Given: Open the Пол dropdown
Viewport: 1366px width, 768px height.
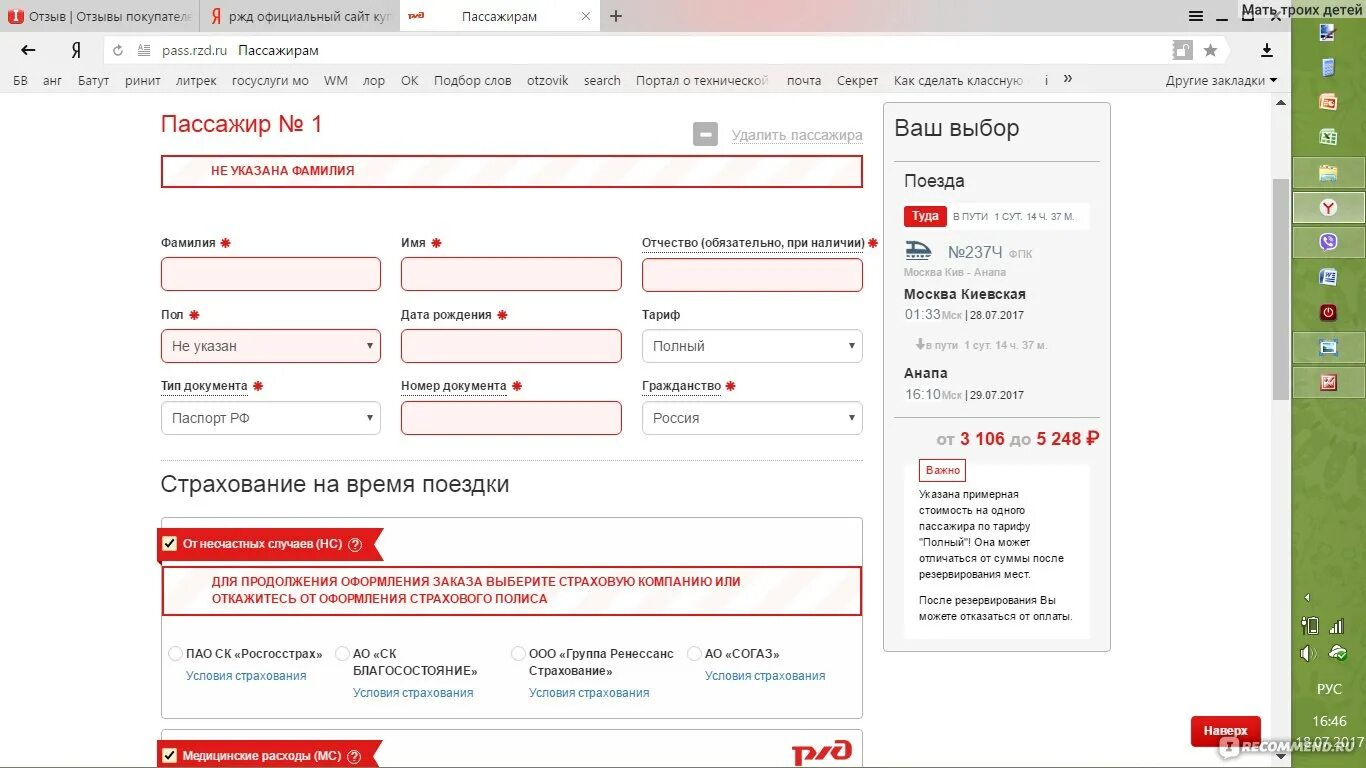Looking at the screenshot, I should (271, 346).
